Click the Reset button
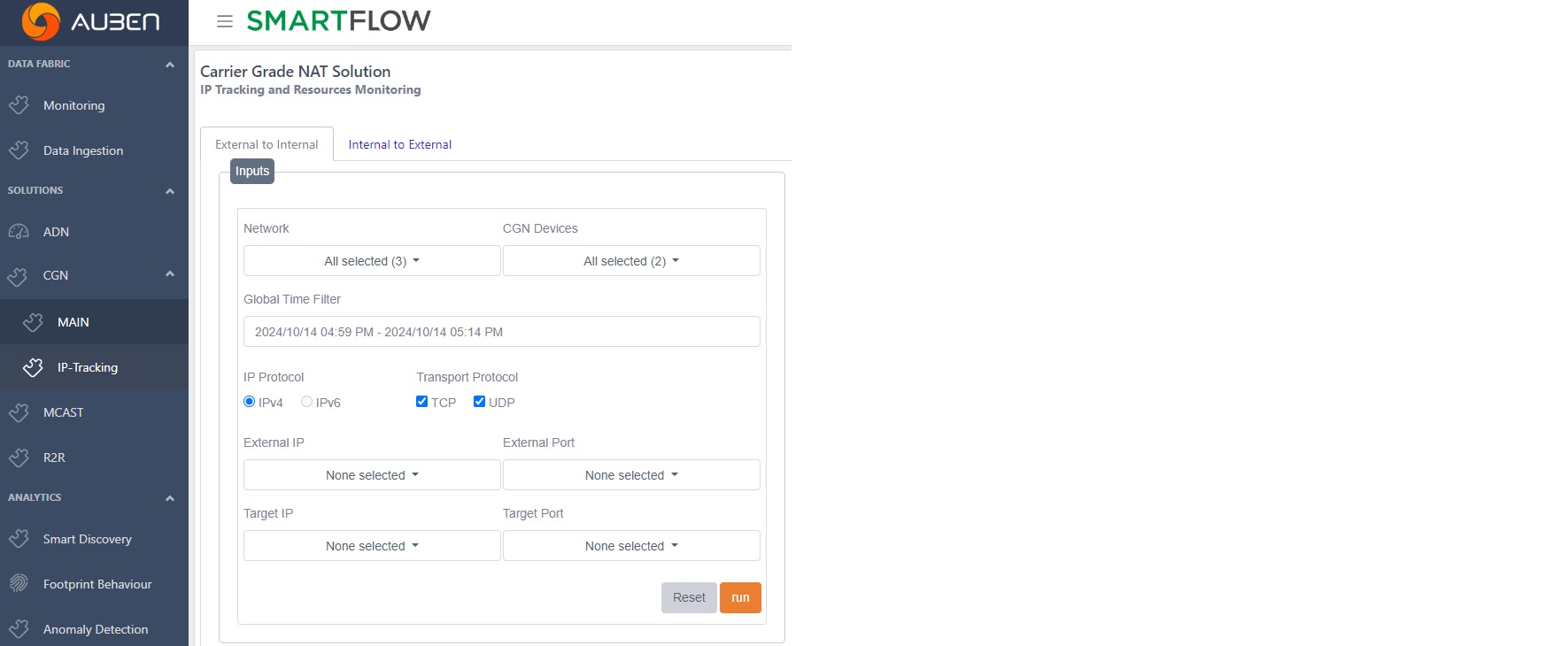The image size is (1568, 646). pyautogui.click(x=689, y=597)
